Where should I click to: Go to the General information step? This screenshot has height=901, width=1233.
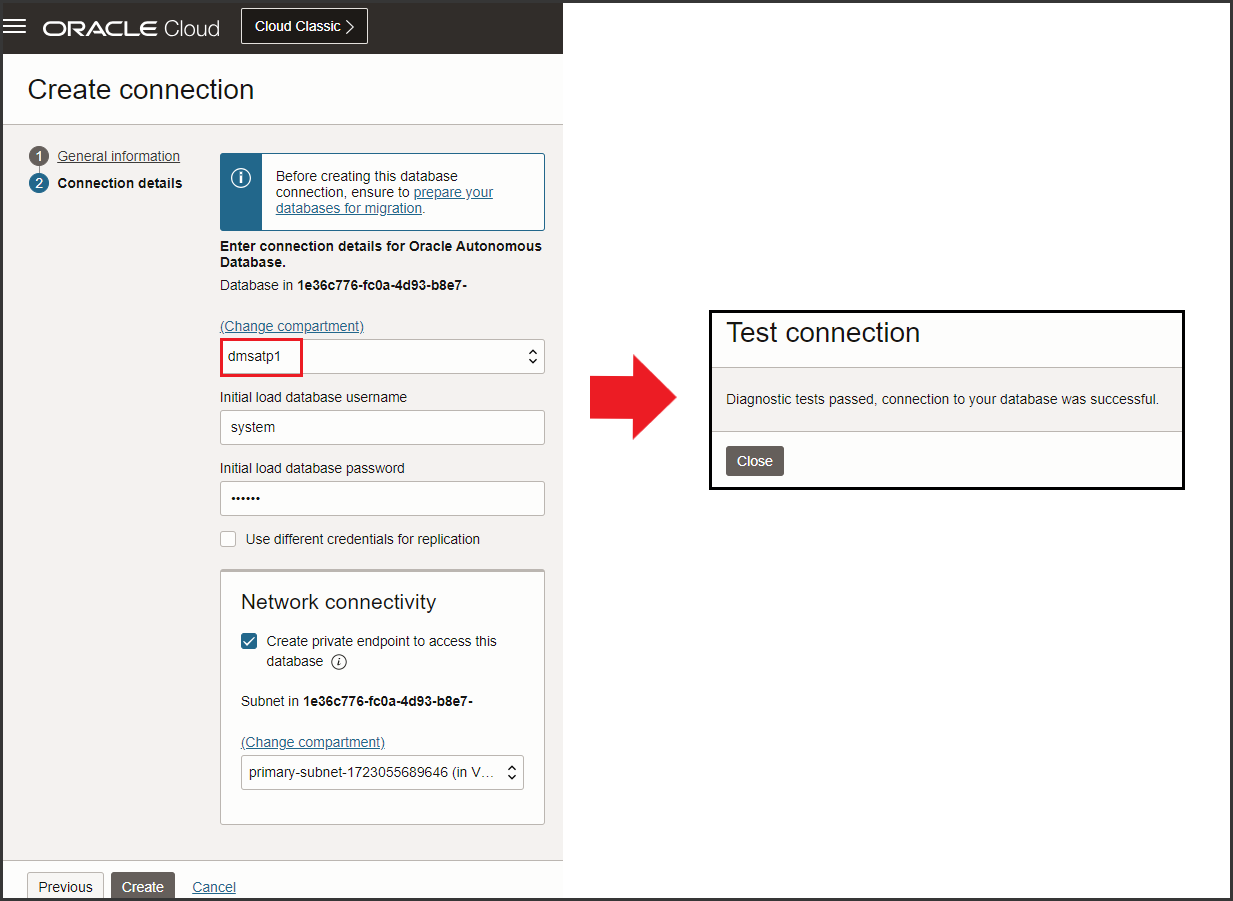[117, 156]
